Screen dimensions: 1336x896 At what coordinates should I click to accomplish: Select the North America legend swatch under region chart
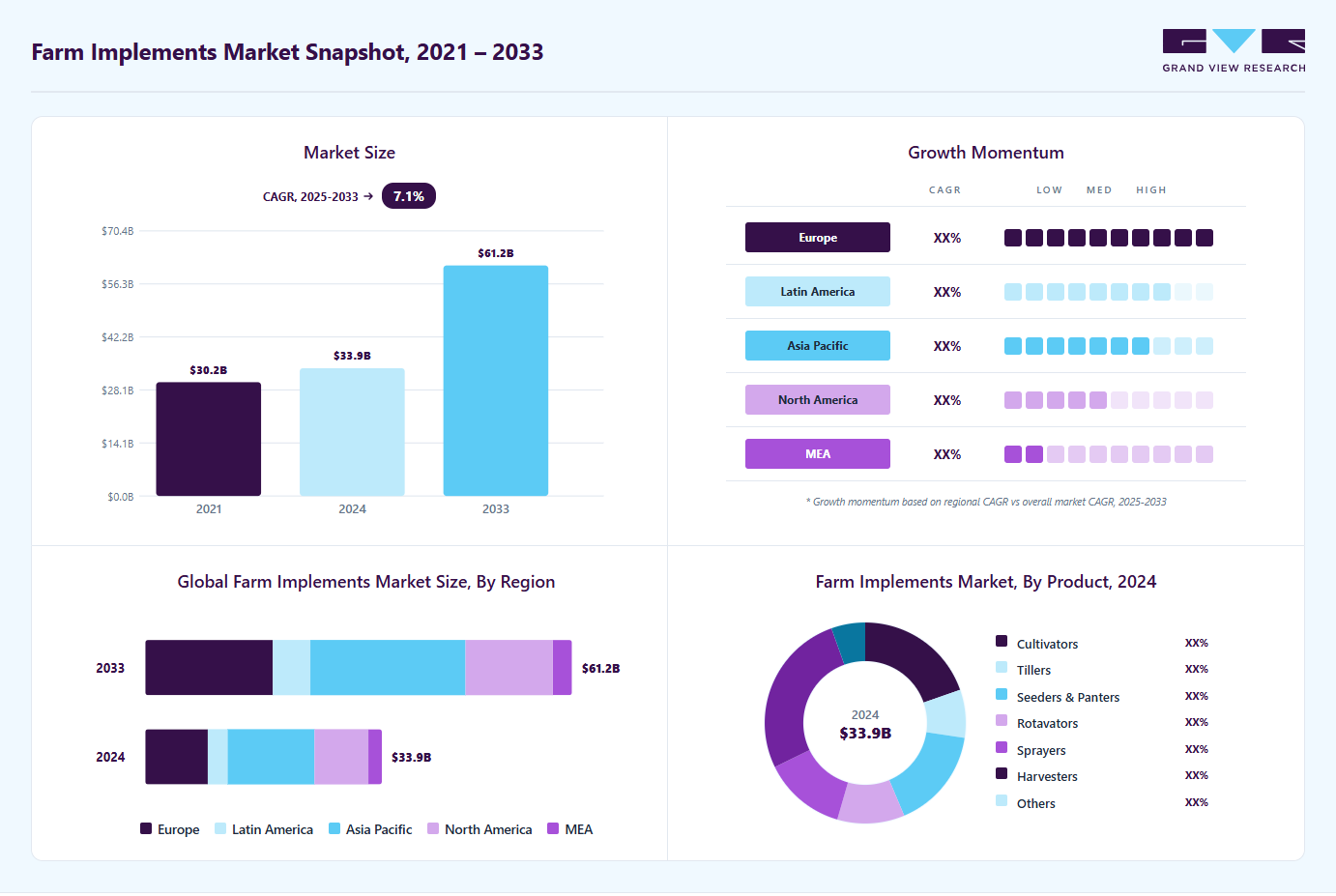pyautogui.click(x=433, y=828)
